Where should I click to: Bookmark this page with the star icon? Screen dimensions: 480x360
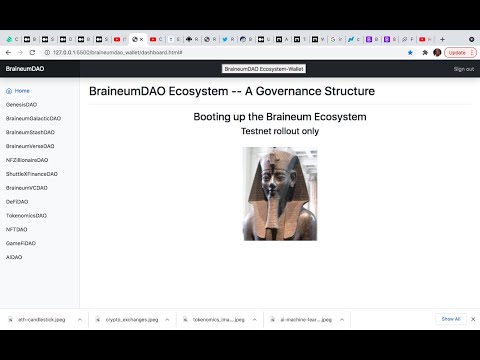click(x=410, y=53)
